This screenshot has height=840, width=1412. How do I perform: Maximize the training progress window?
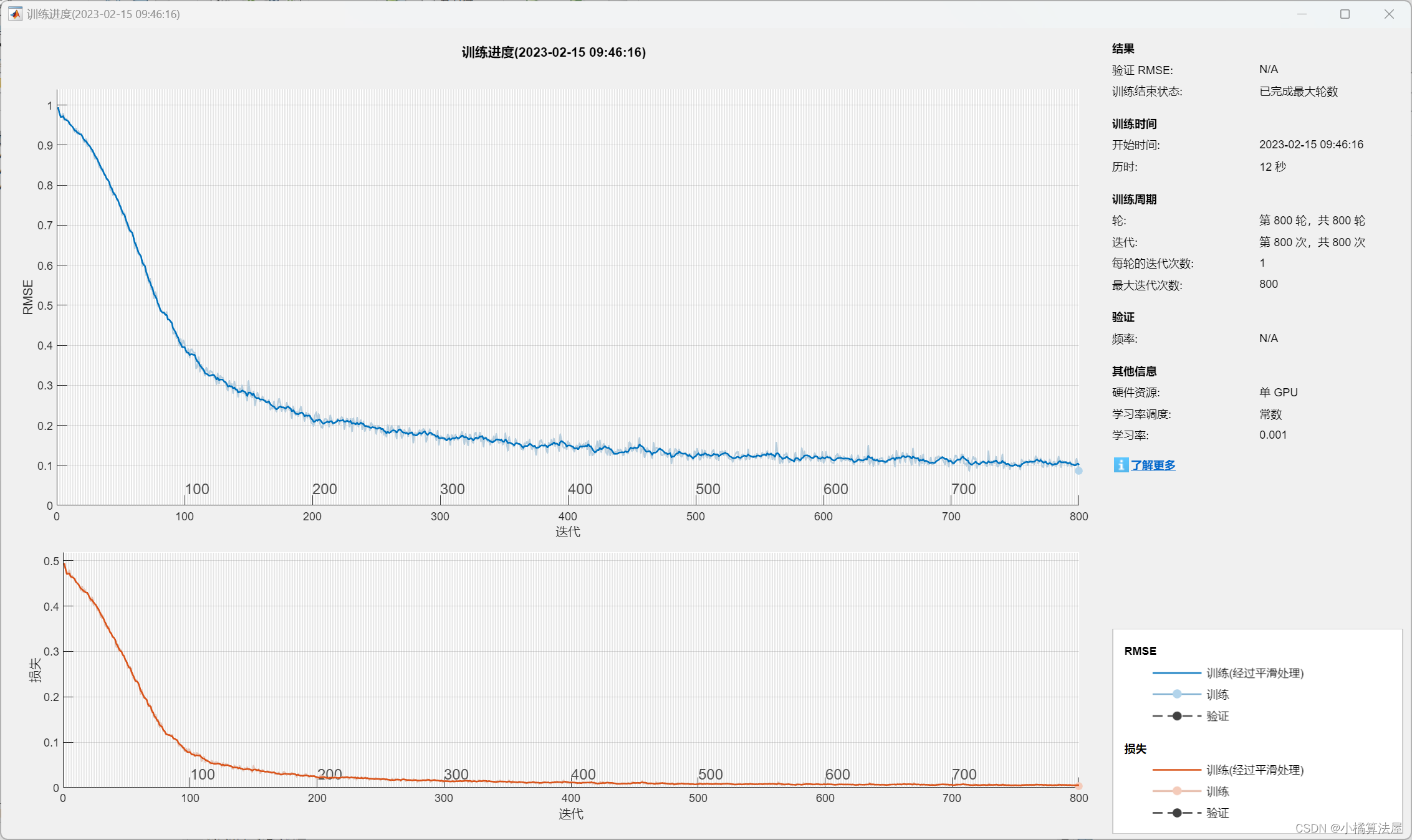[x=1345, y=14]
